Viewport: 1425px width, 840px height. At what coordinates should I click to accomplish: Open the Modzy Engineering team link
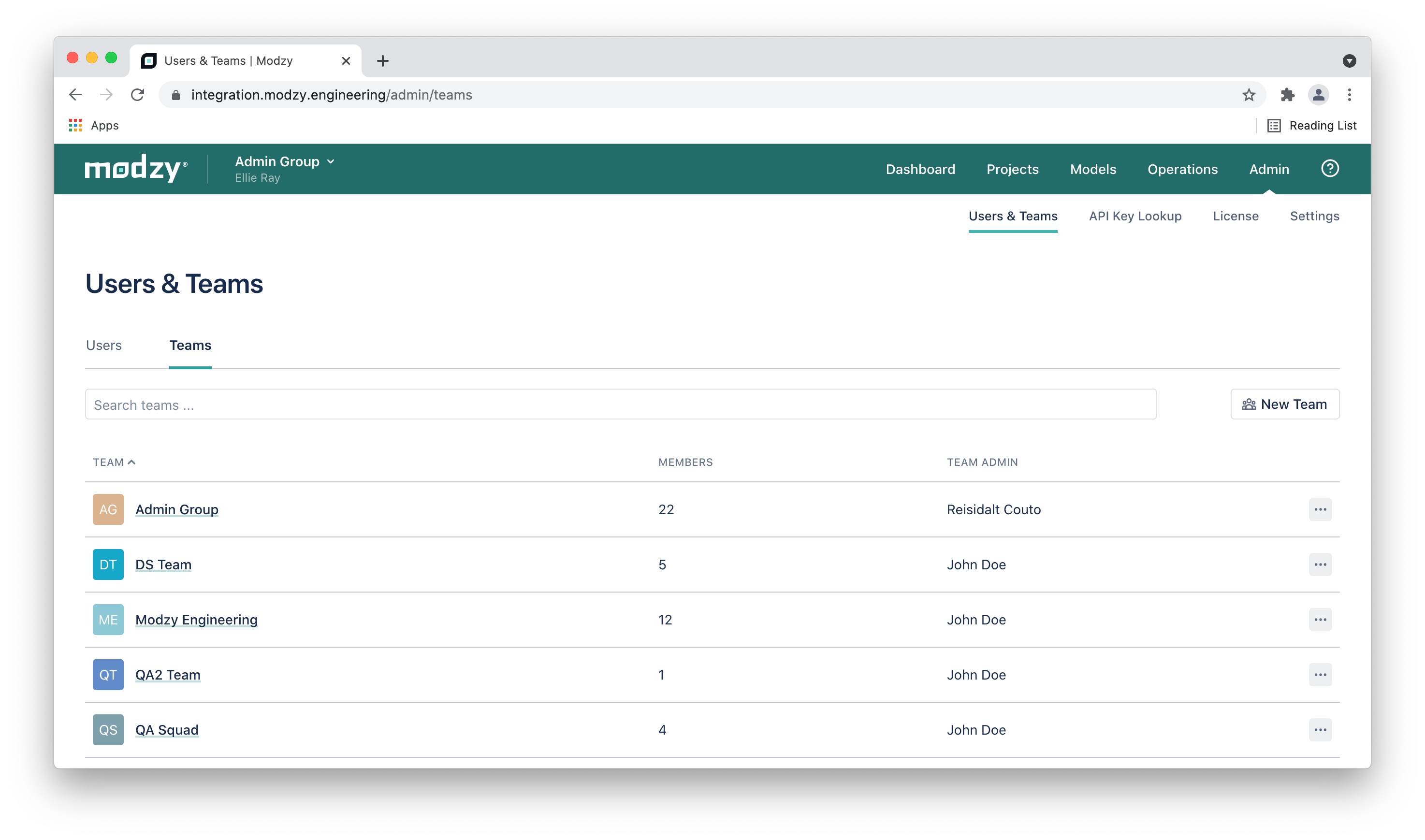pyautogui.click(x=196, y=620)
